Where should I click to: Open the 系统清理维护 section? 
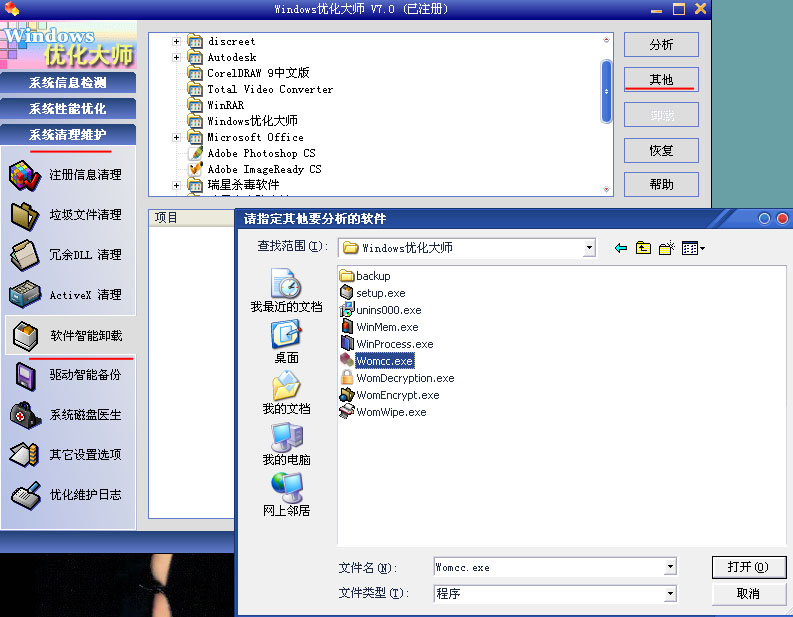[x=68, y=135]
